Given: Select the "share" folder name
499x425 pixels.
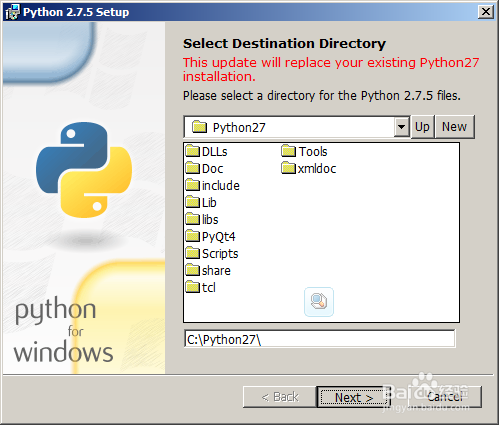Looking at the screenshot, I should (216, 271).
